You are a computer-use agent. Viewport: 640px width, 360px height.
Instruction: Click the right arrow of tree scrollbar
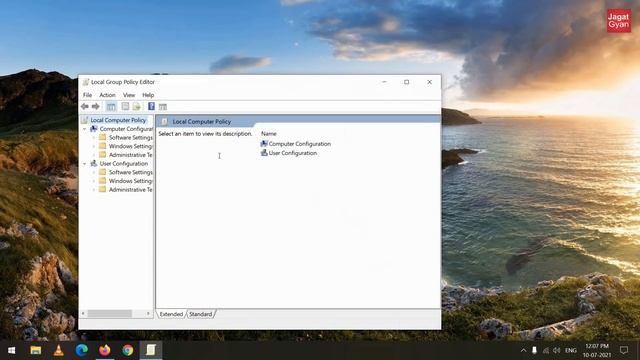[x=148, y=313]
